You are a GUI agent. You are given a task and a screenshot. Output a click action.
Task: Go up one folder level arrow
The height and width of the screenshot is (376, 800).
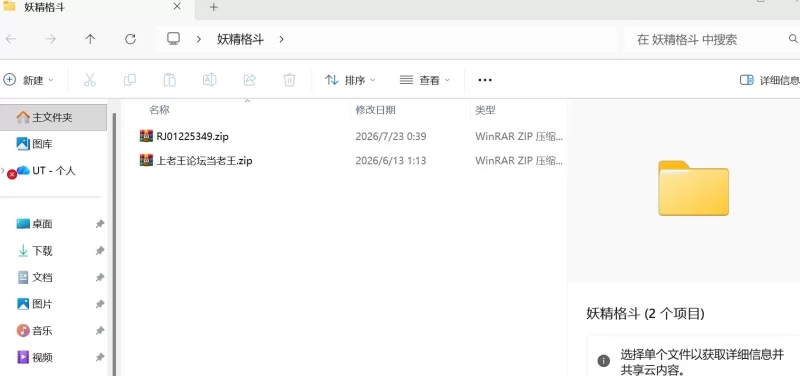[x=90, y=39]
